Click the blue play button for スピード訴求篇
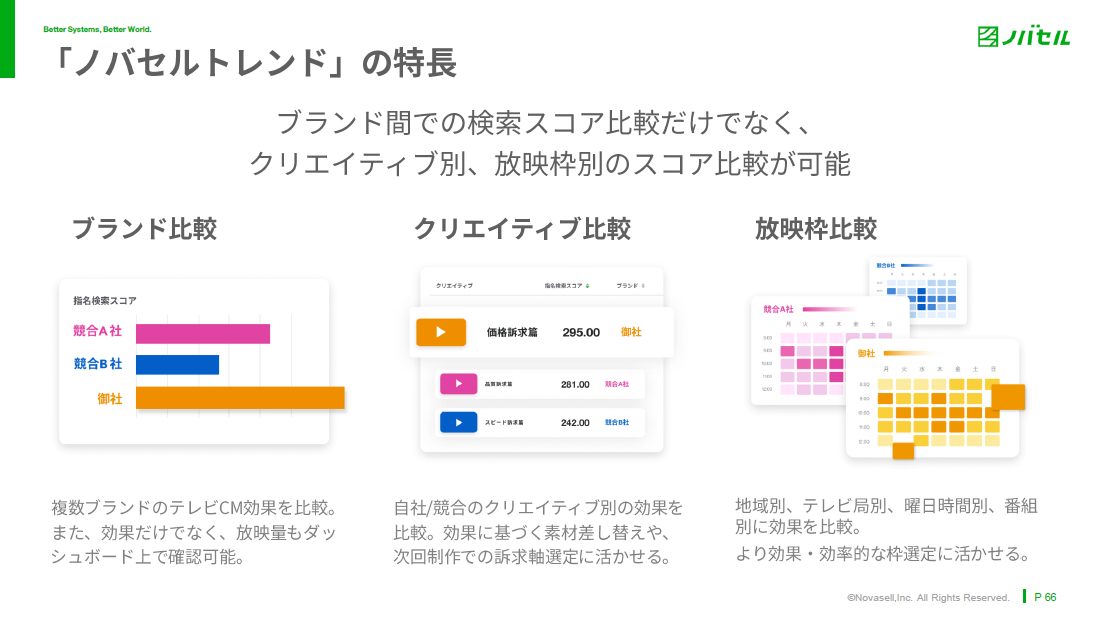Image resolution: width=1100 pixels, height=618 pixels. [x=458, y=422]
